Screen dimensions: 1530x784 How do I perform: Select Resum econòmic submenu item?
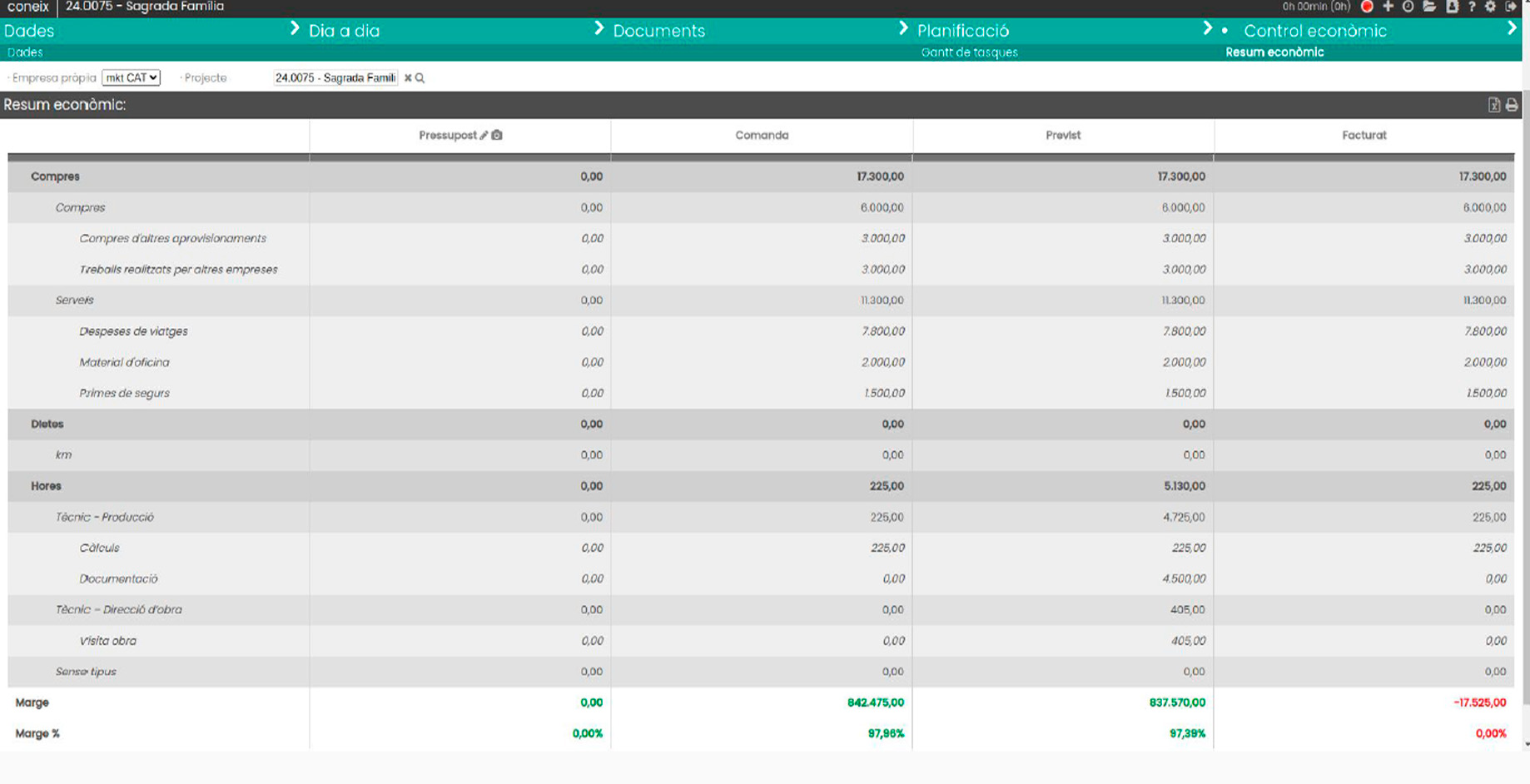pyautogui.click(x=1274, y=52)
